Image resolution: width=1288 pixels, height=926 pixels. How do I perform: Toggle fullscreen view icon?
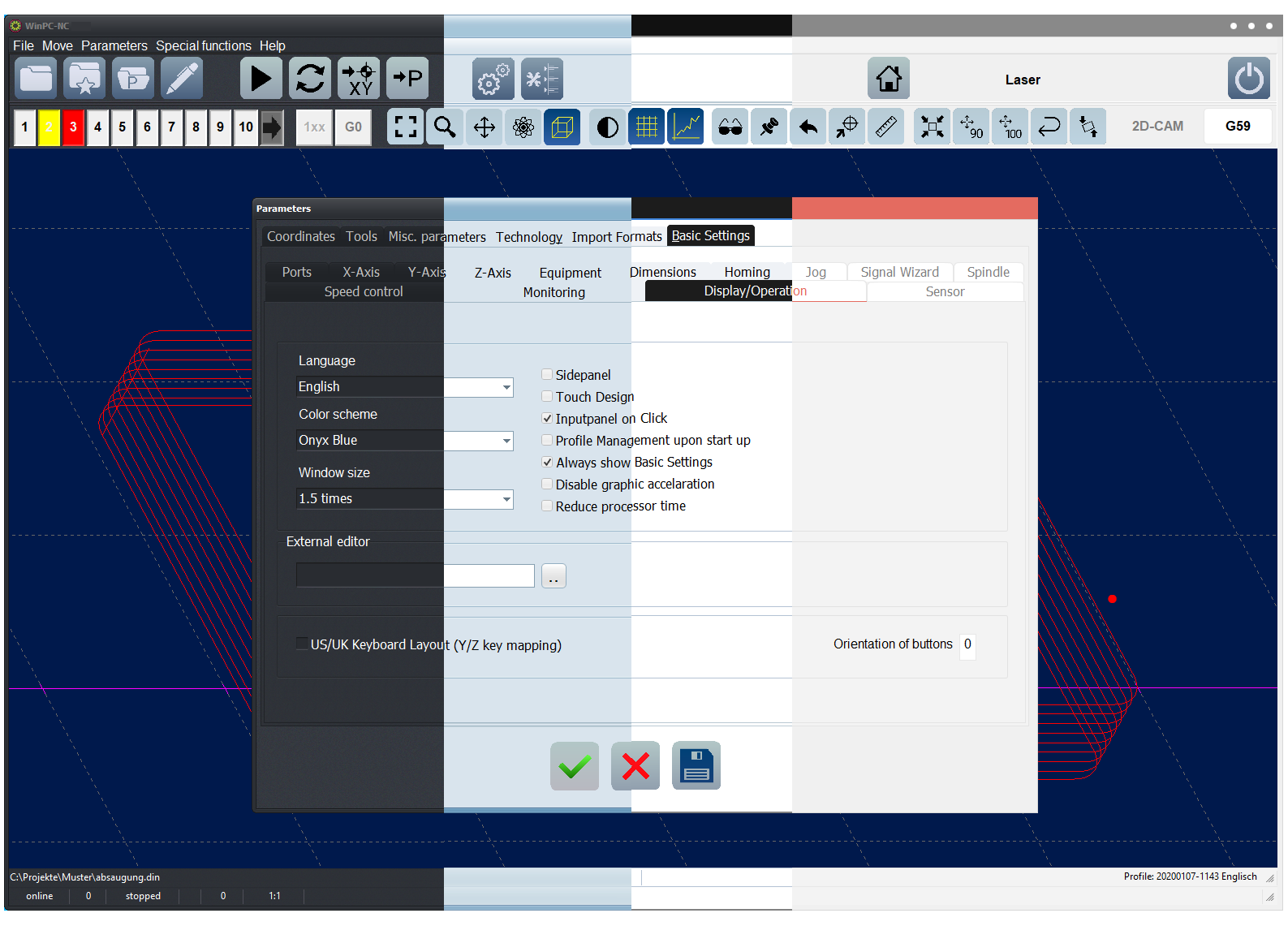pos(405,127)
